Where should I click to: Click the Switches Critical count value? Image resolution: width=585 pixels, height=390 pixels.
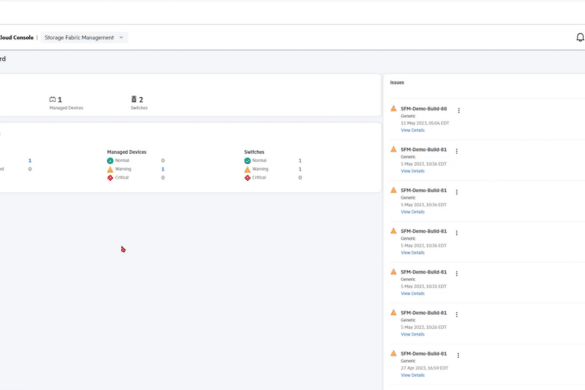300,178
